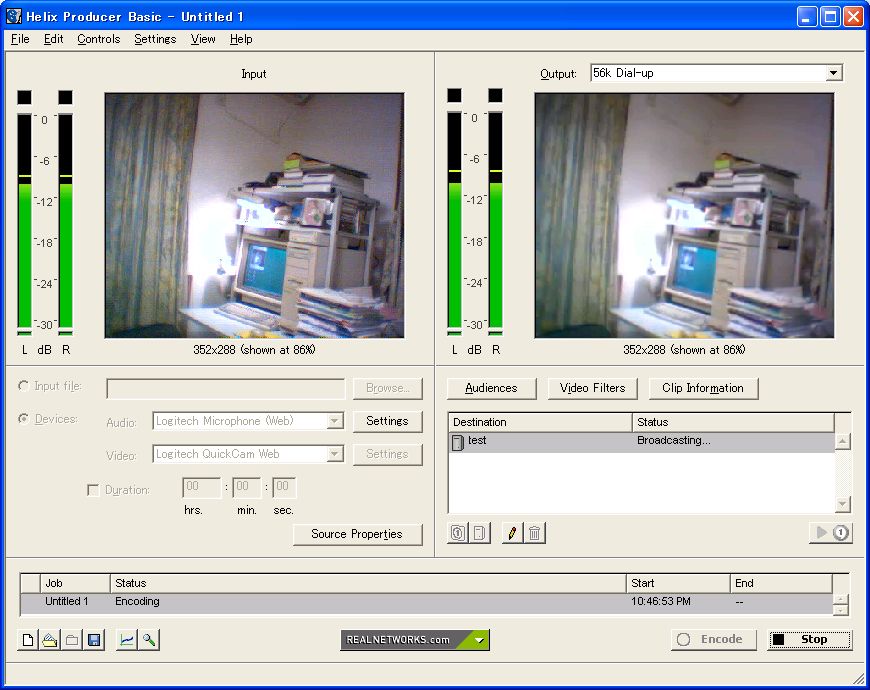Click the add server destination icon
Screen dimensions: 870x690
pyautogui.click(x=458, y=533)
